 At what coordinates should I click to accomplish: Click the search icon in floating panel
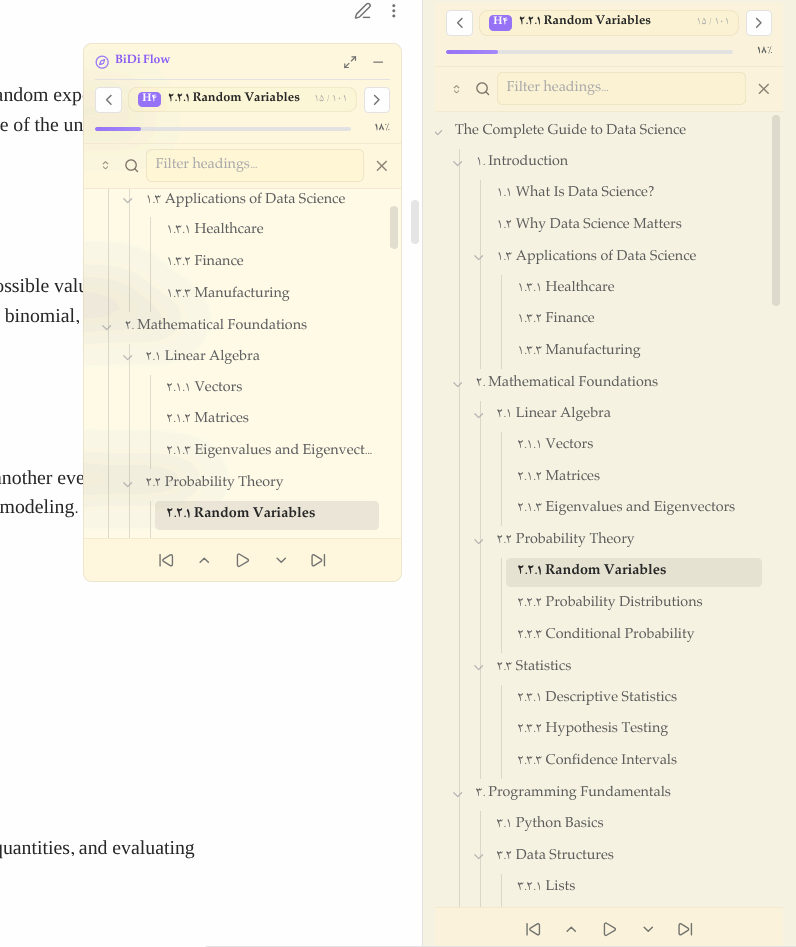click(x=131, y=165)
